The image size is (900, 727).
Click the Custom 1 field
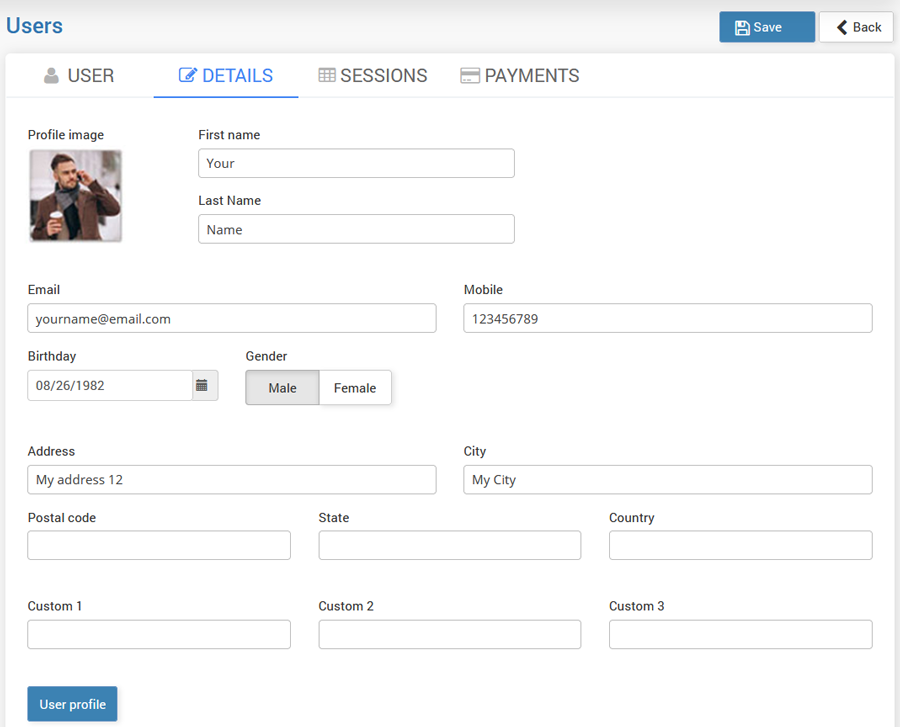coord(159,634)
